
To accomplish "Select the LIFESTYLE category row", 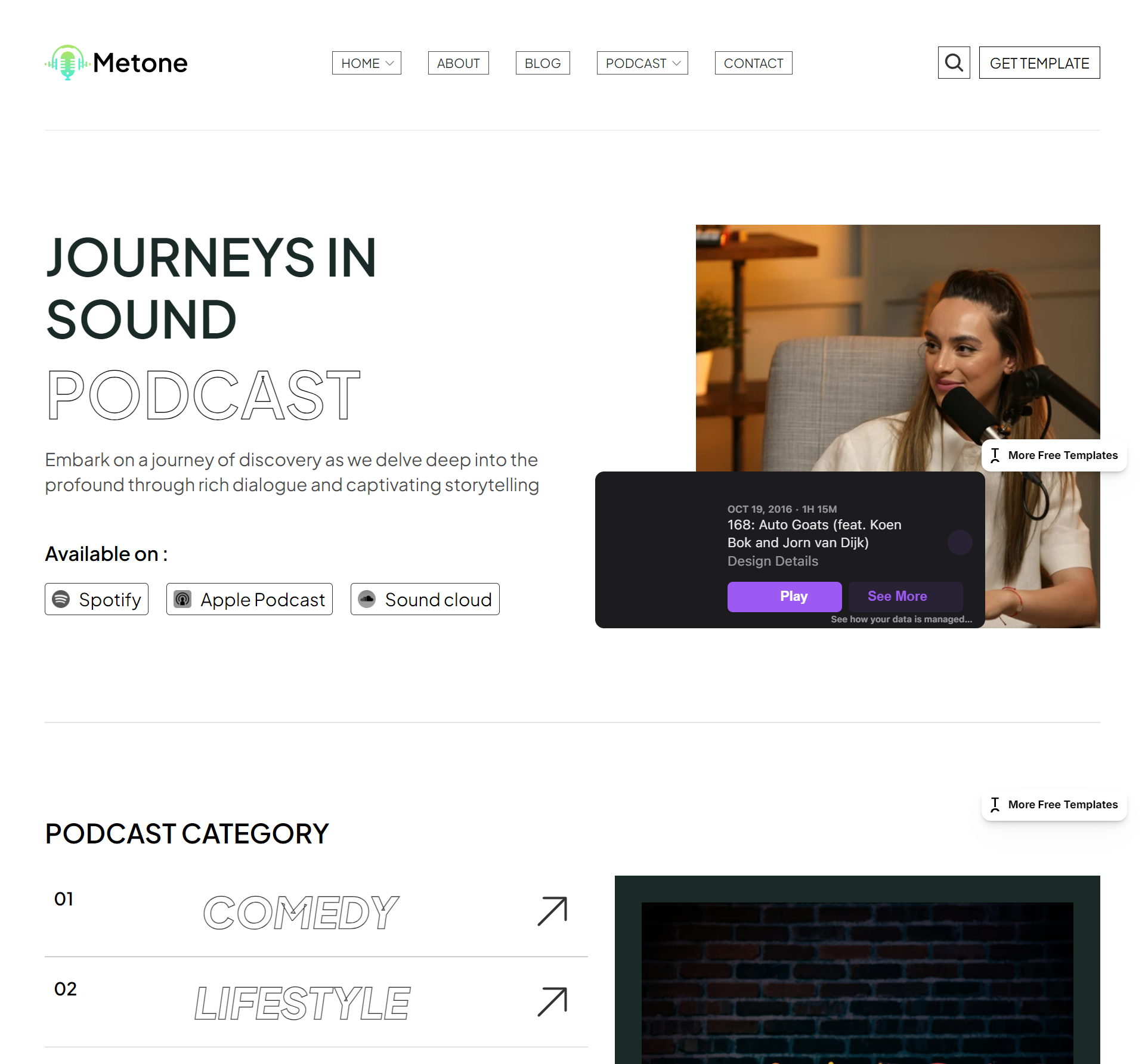I will (x=302, y=1003).
